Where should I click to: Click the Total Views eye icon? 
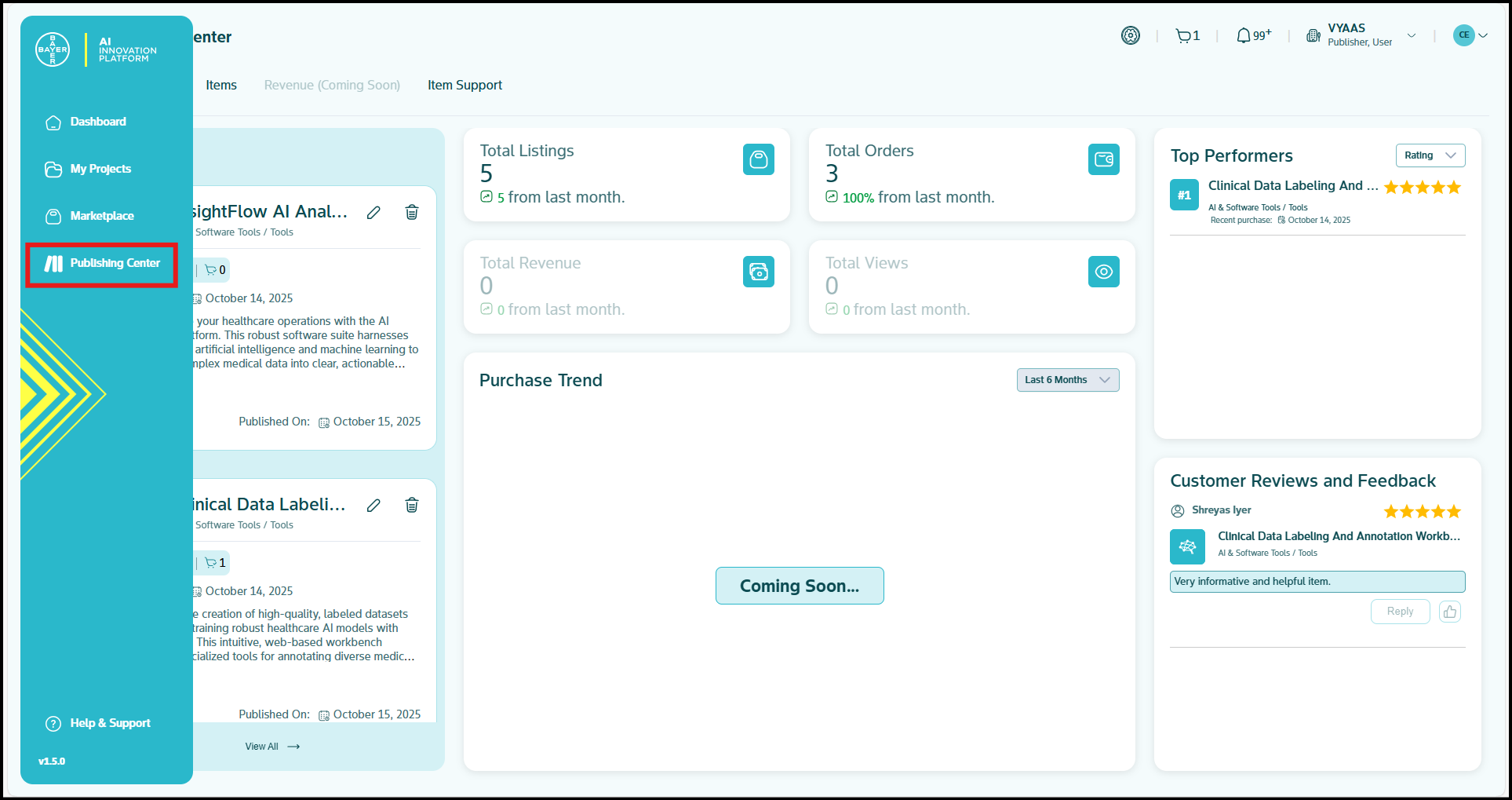click(1103, 272)
